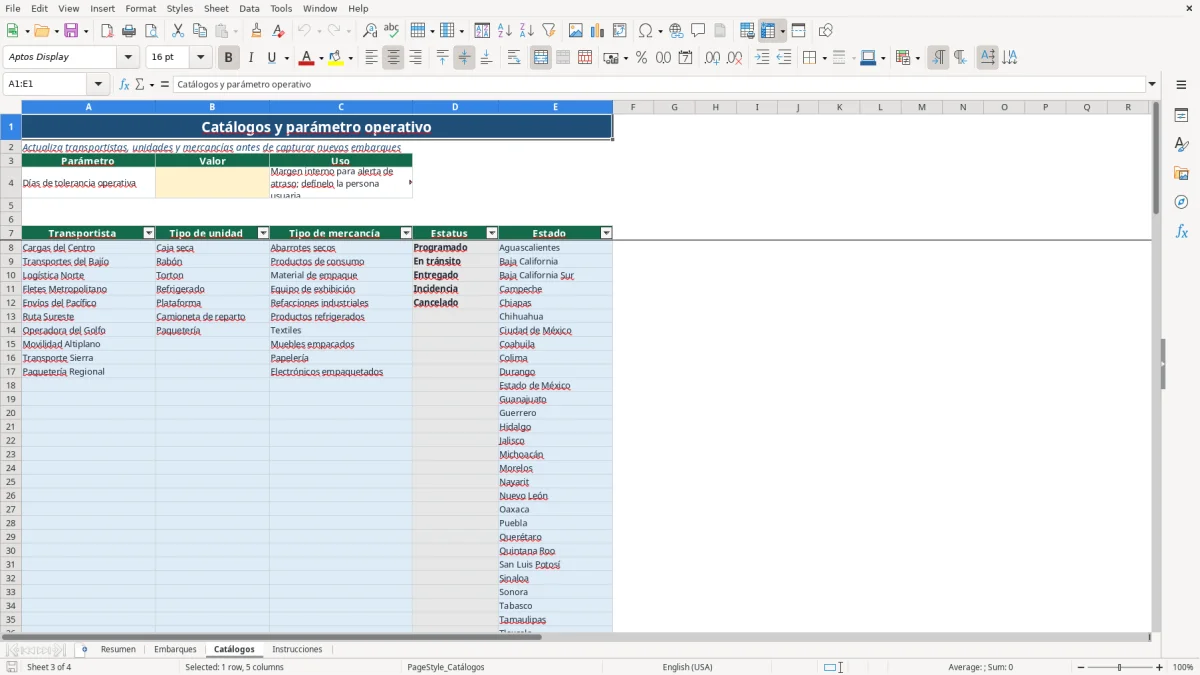Toggle Italic formatting
The height and width of the screenshot is (675, 1200).
coord(251,58)
